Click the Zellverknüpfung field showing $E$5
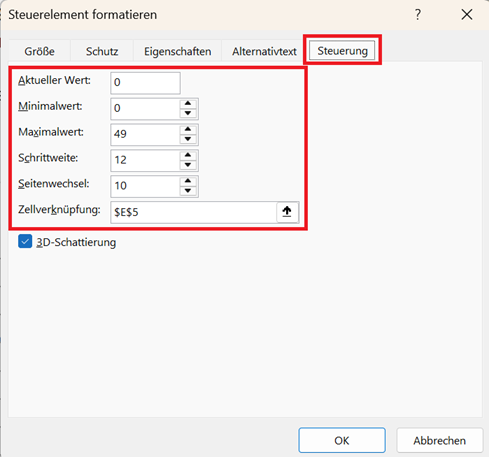This screenshot has height=457, width=489. tap(194, 212)
